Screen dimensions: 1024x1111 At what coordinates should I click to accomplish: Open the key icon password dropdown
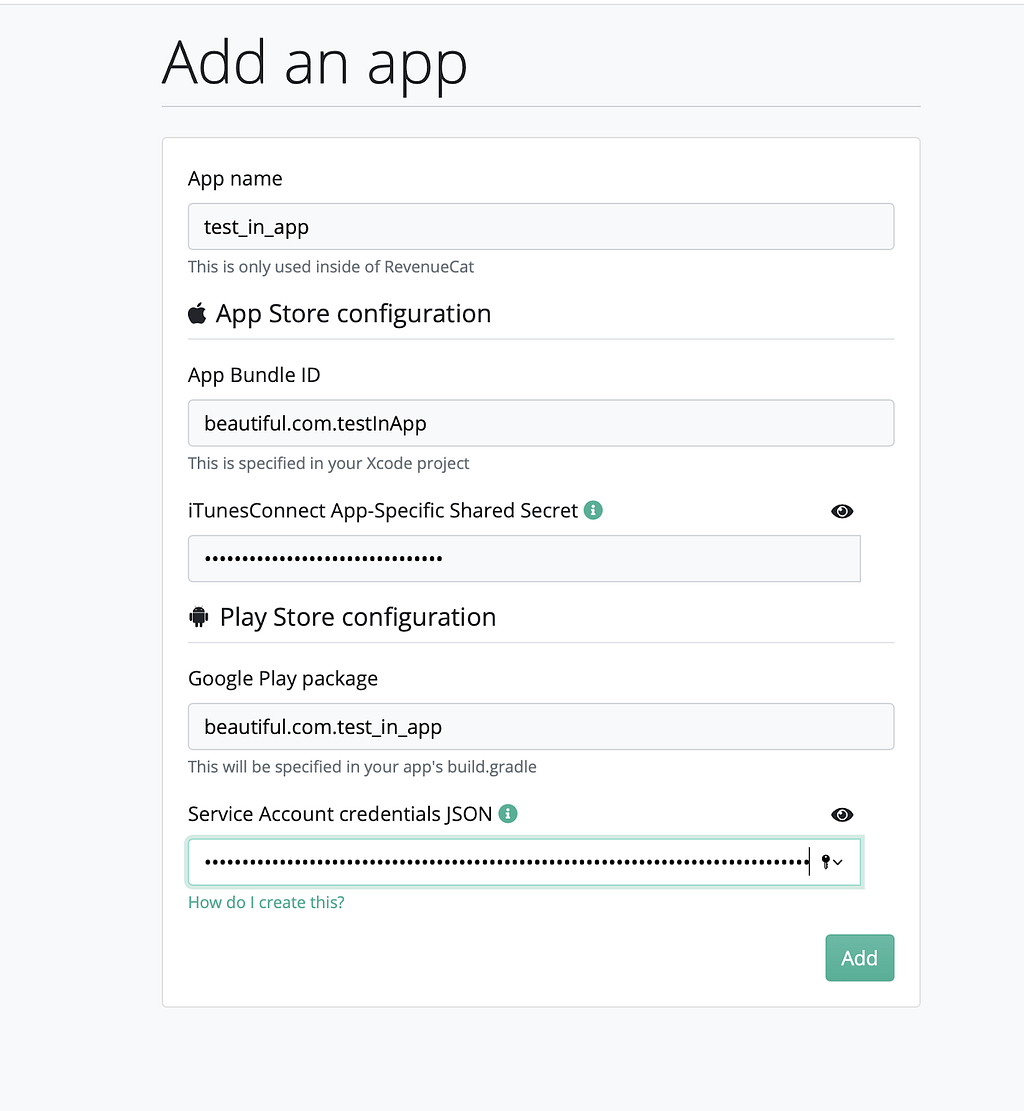click(x=831, y=862)
